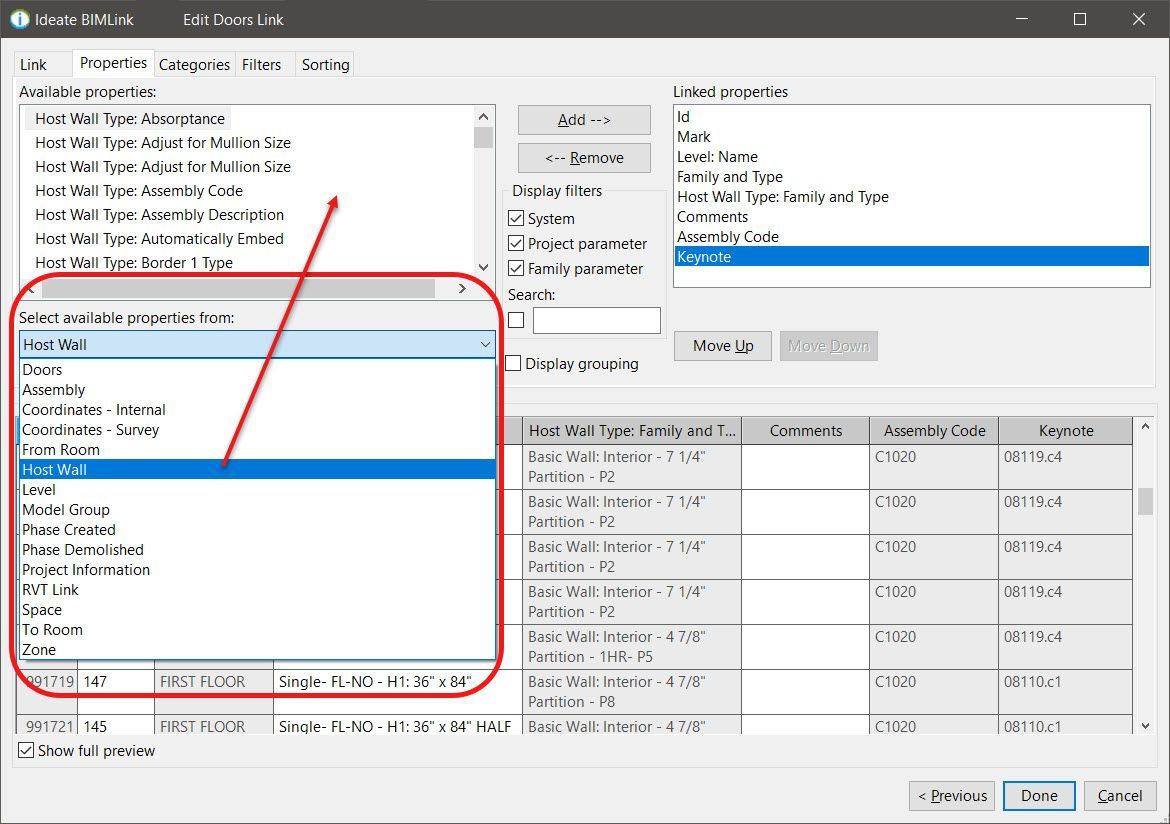
Task: Open the Sorting tab
Action: [325, 64]
